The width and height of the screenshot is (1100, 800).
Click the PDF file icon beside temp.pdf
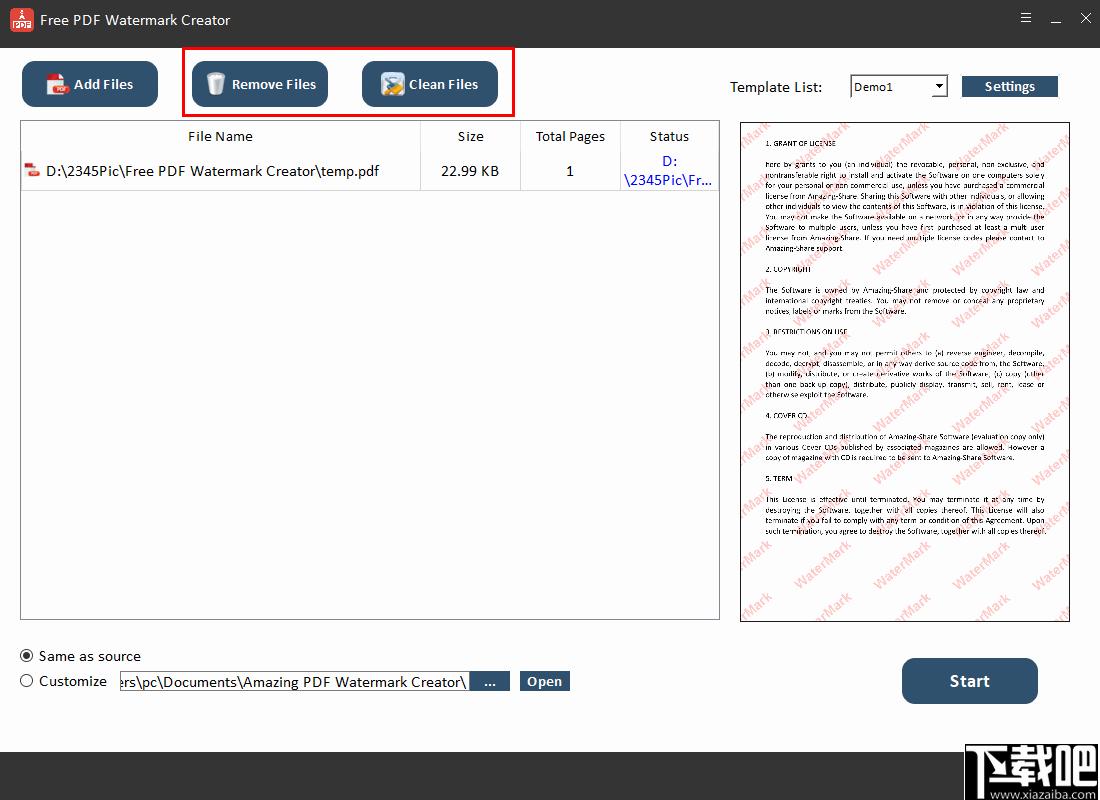click(32, 171)
